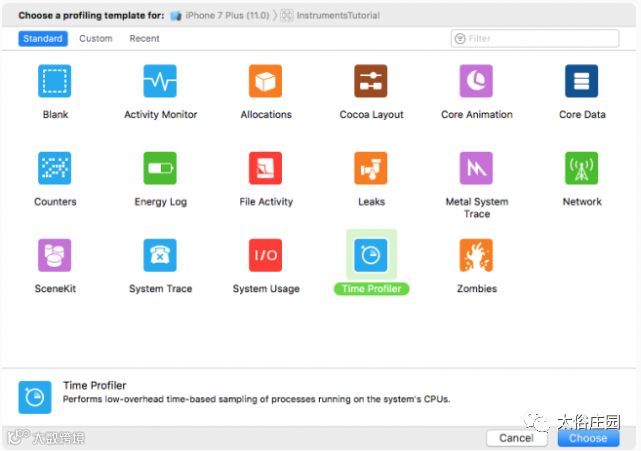Viewport: 641px width, 451px height.
Task: Click the "System Usage" label
Action: pos(266,289)
